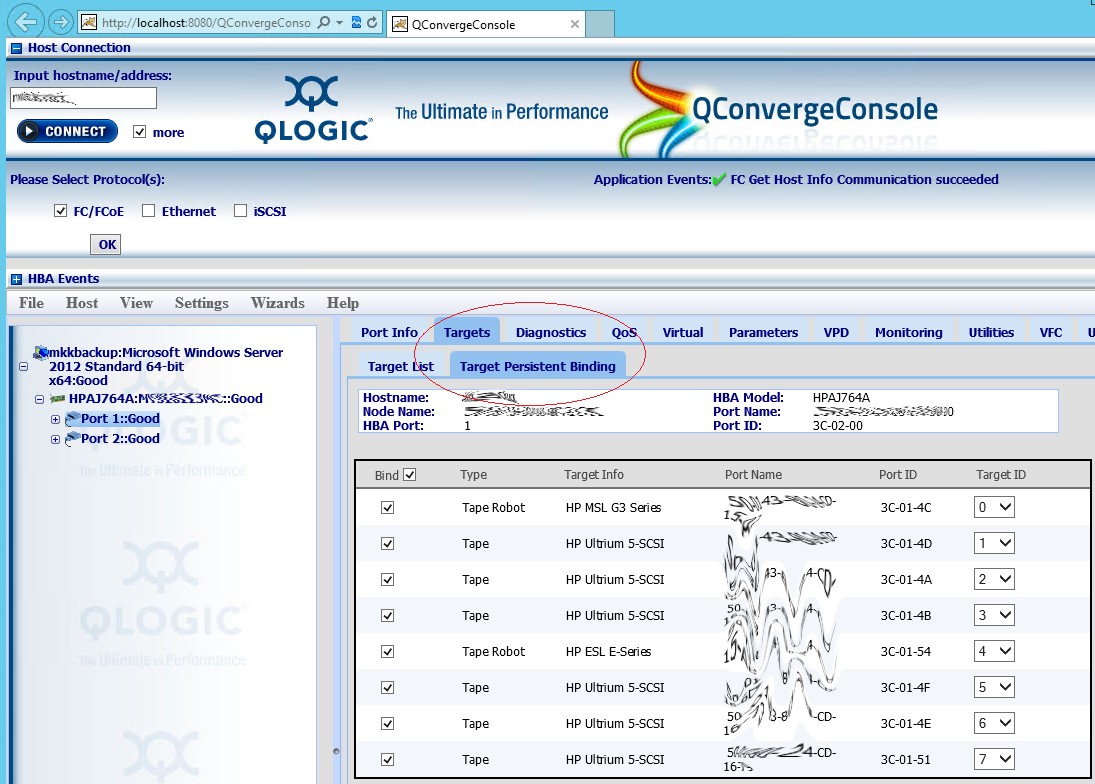
Task: Expand the Port 2 tree node
Action: click(x=55, y=440)
